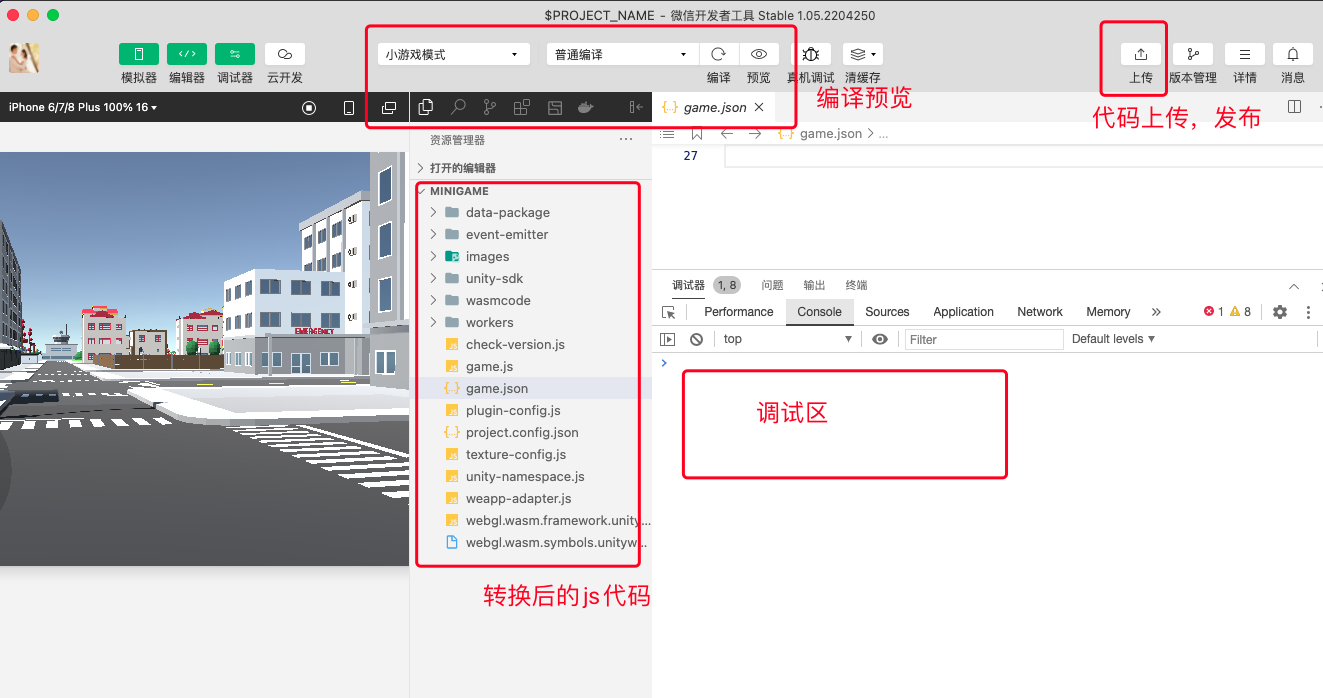Switch to the 输出 output tab
The width and height of the screenshot is (1323, 698).
[x=815, y=285]
